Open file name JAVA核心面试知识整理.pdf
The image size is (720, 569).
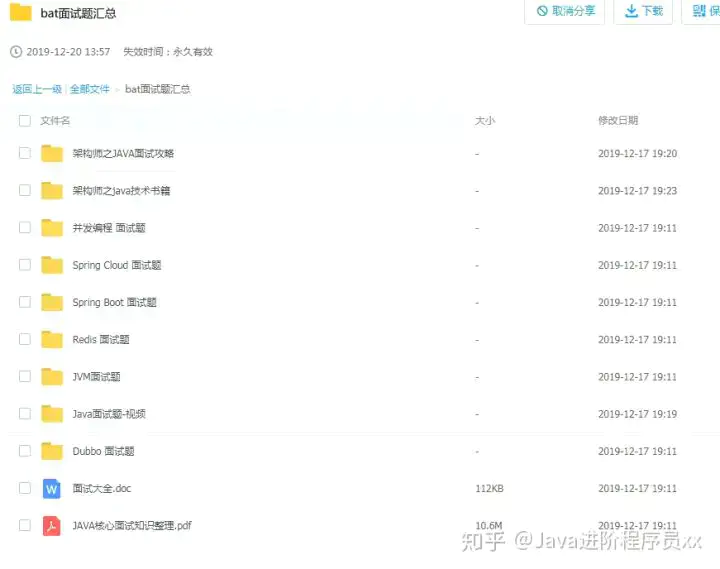coord(132,525)
